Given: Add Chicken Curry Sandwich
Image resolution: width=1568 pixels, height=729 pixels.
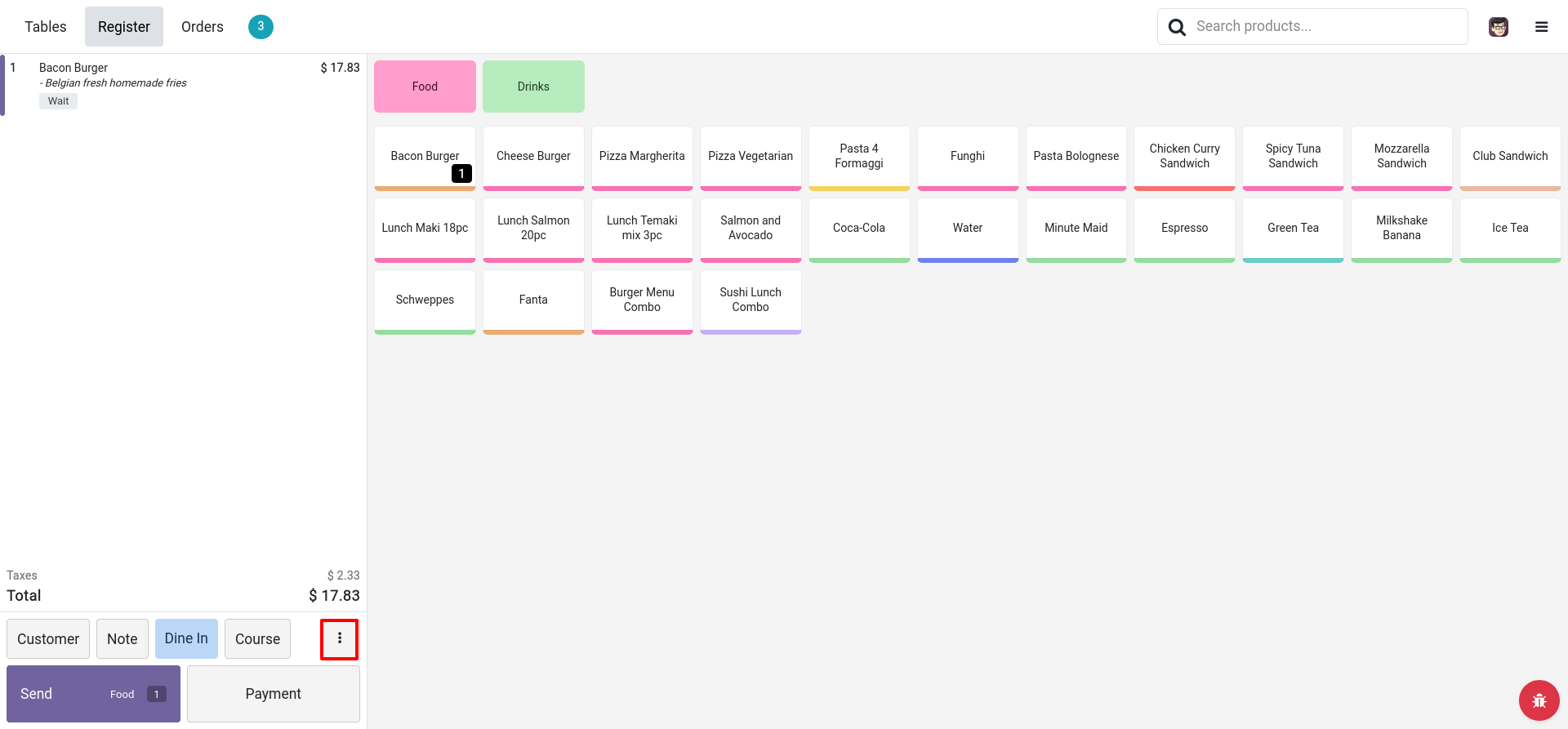Looking at the screenshot, I should (1185, 158).
